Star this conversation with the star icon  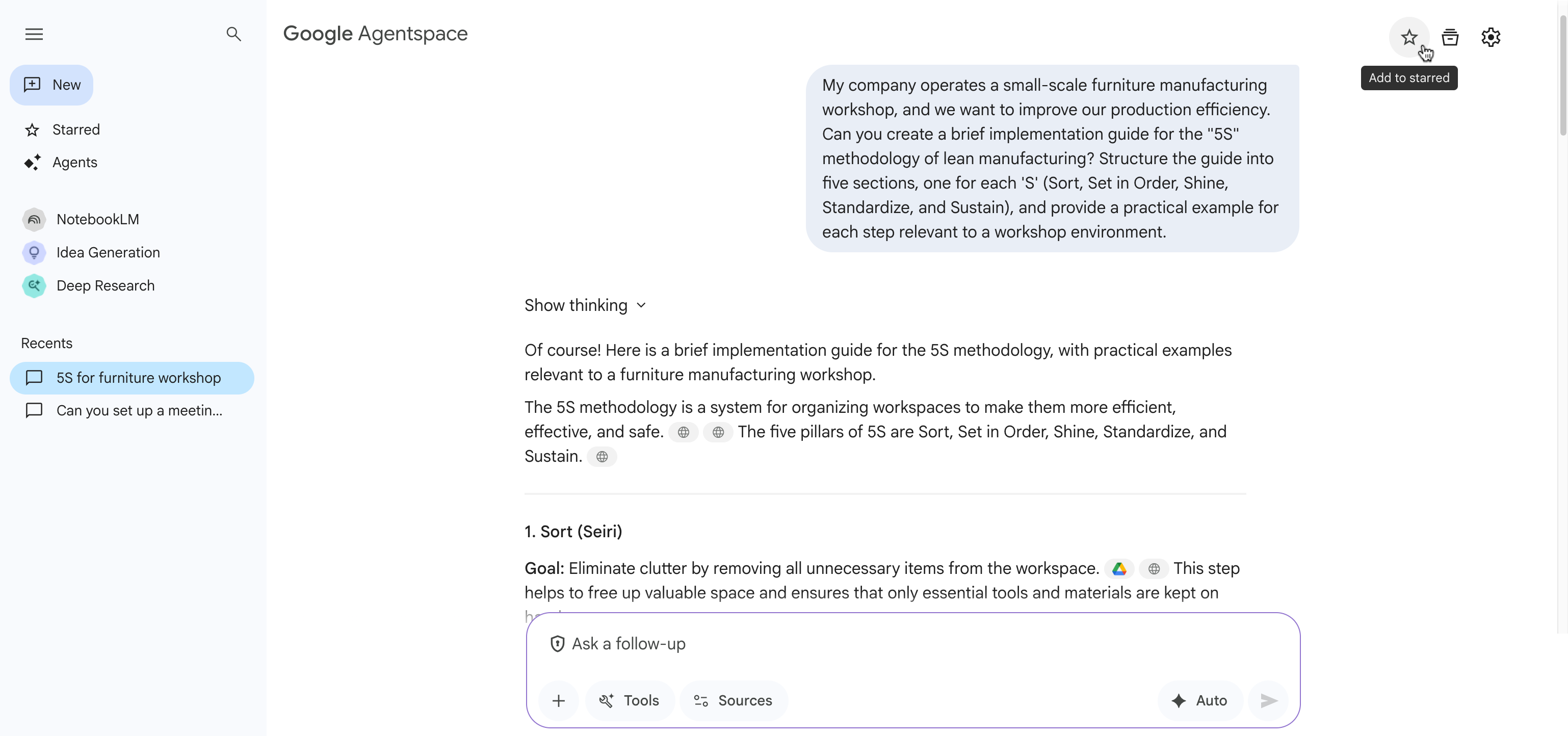(1408, 37)
